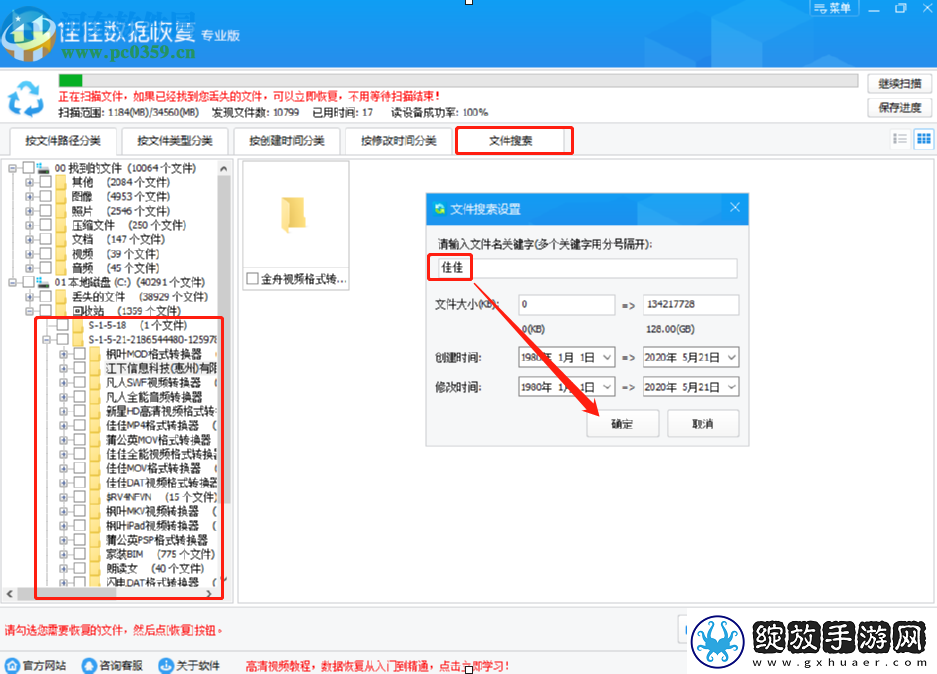Image resolution: width=937 pixels, height=674 pixels.
Task: Open the 文件搜索 tab
Action: point(511,141)
